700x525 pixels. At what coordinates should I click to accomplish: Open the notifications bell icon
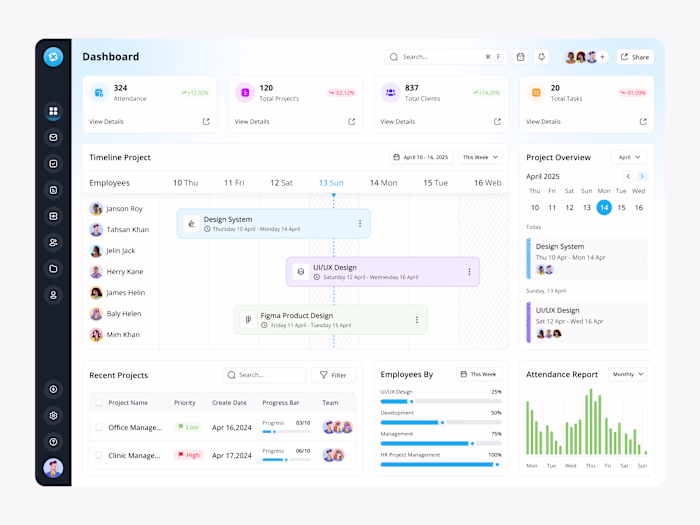click(542, 57)
